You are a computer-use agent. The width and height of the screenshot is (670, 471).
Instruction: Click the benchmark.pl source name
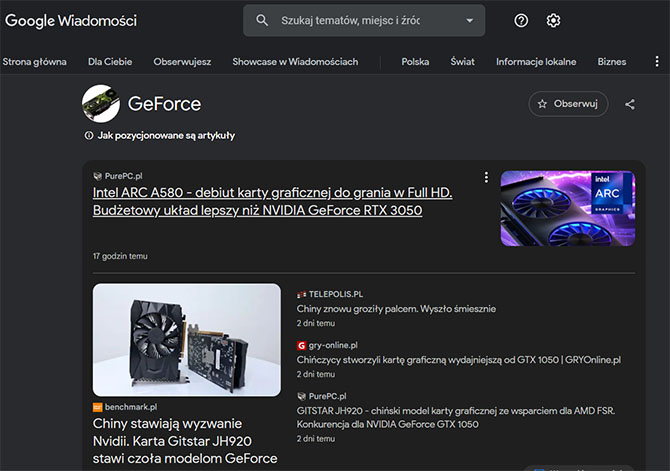pos(131,407)
